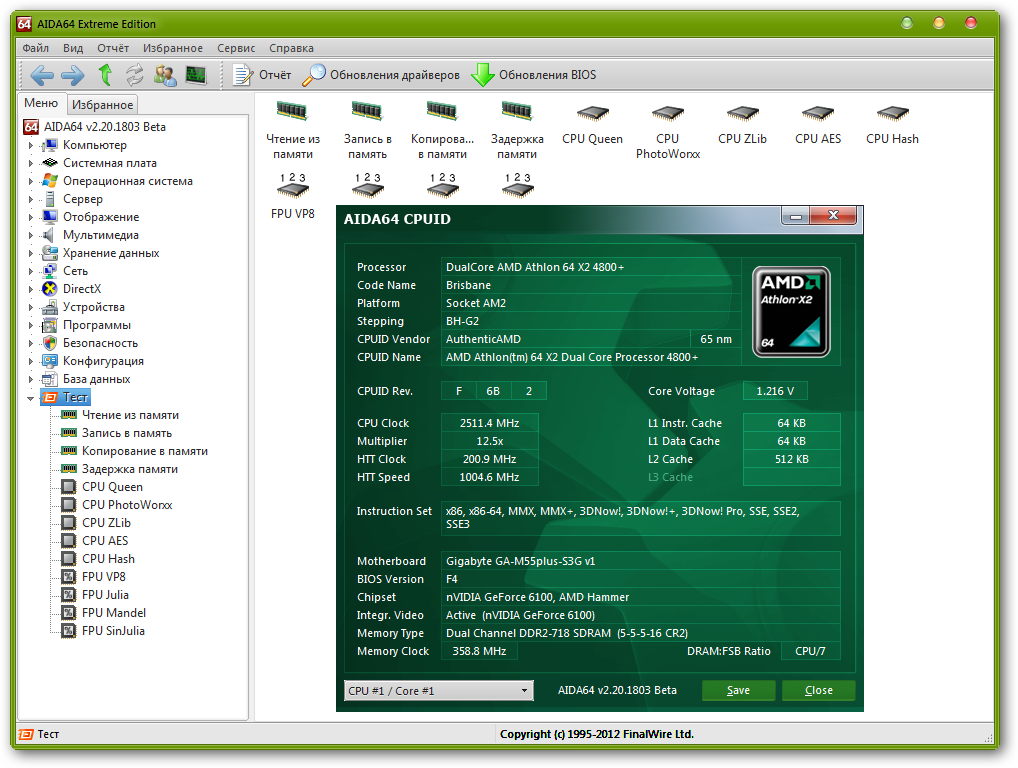Viewport: 1018px width, 768px height.
Task: Open the Вид menu
Action: pyautogui.click(x=73, y=48)
